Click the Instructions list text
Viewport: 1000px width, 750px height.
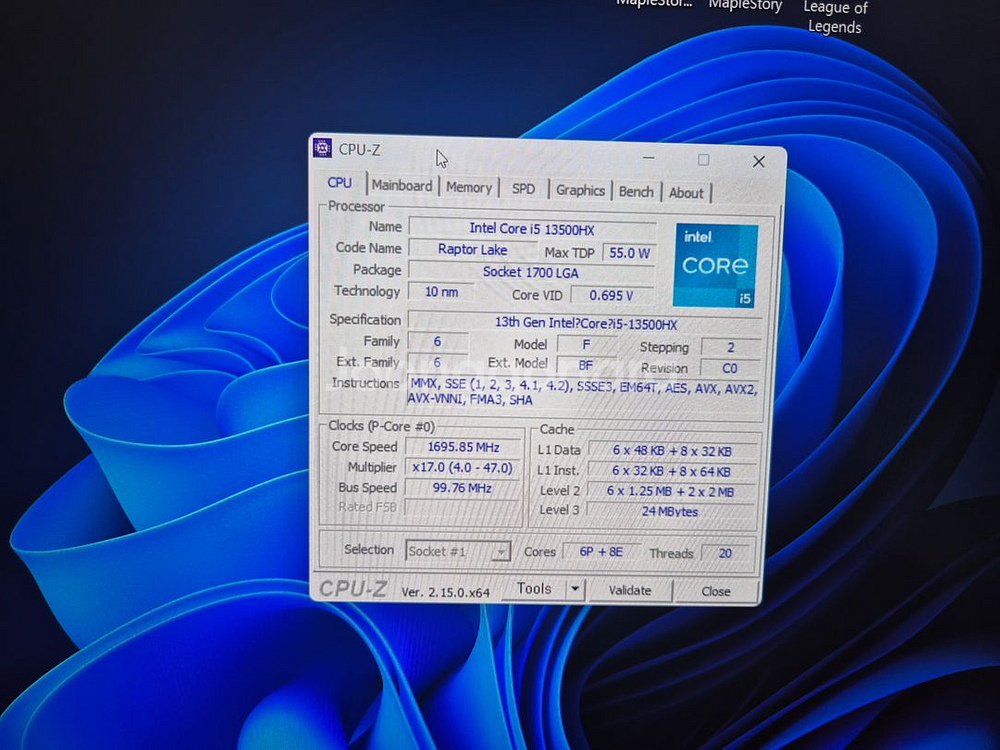583,391
